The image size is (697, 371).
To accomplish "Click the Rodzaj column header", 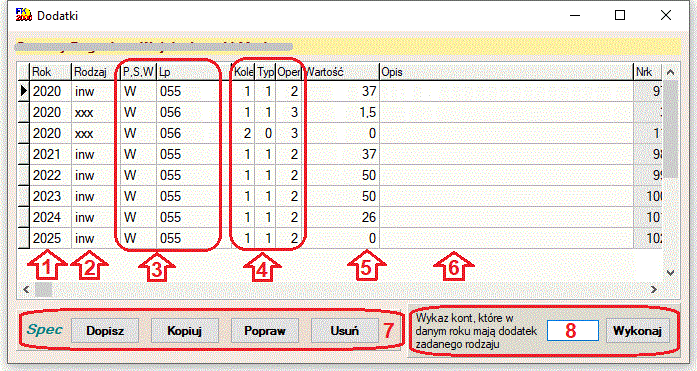I will point(96,72).
